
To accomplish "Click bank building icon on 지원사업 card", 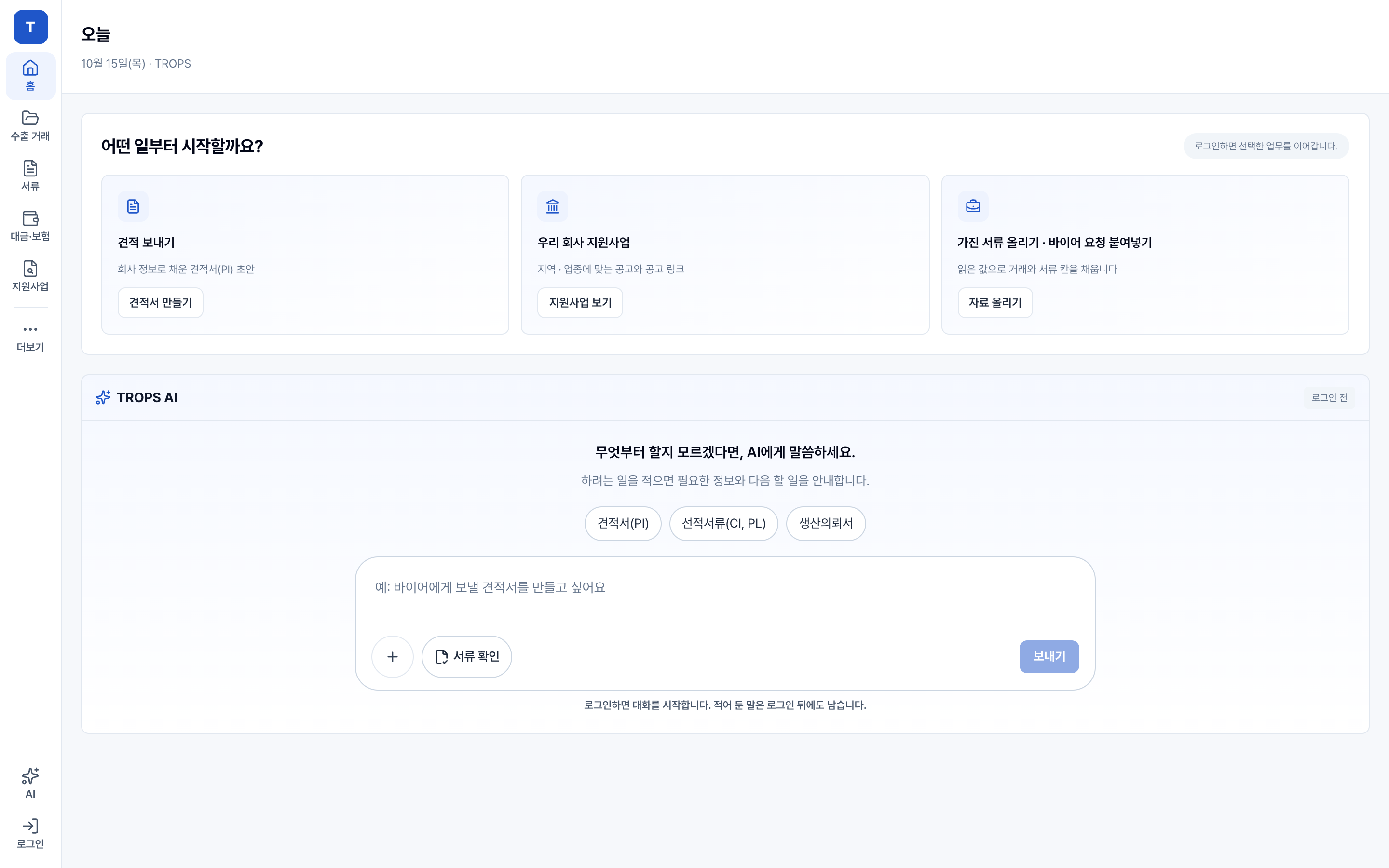I will (x=553, y=206).
